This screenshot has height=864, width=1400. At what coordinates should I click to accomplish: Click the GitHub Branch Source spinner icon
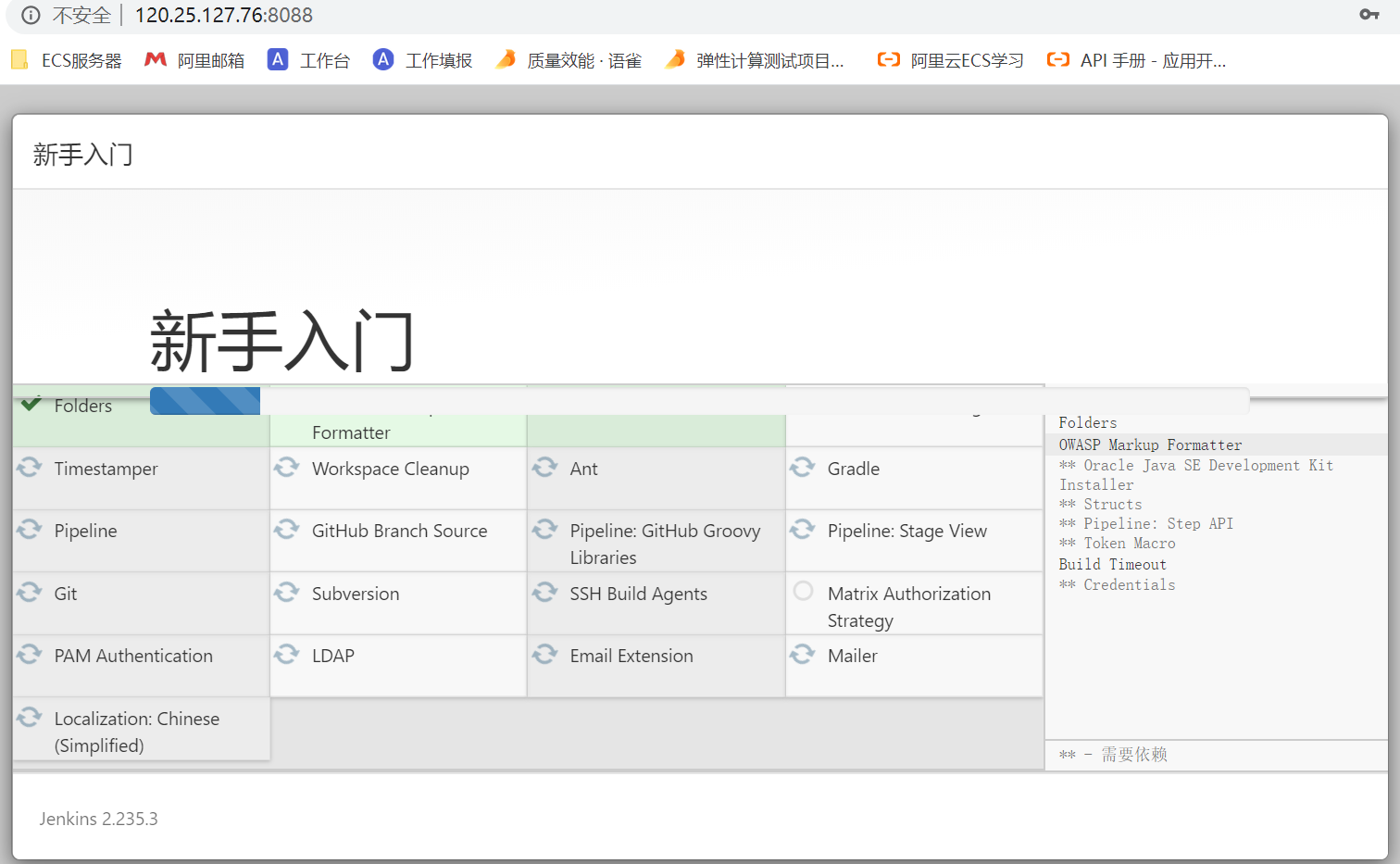[287, 529]
